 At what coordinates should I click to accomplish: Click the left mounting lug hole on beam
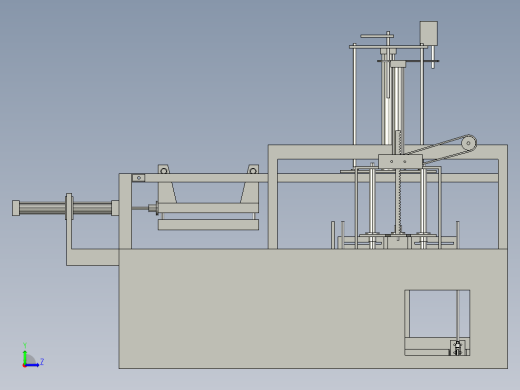(x=164, y=171)
